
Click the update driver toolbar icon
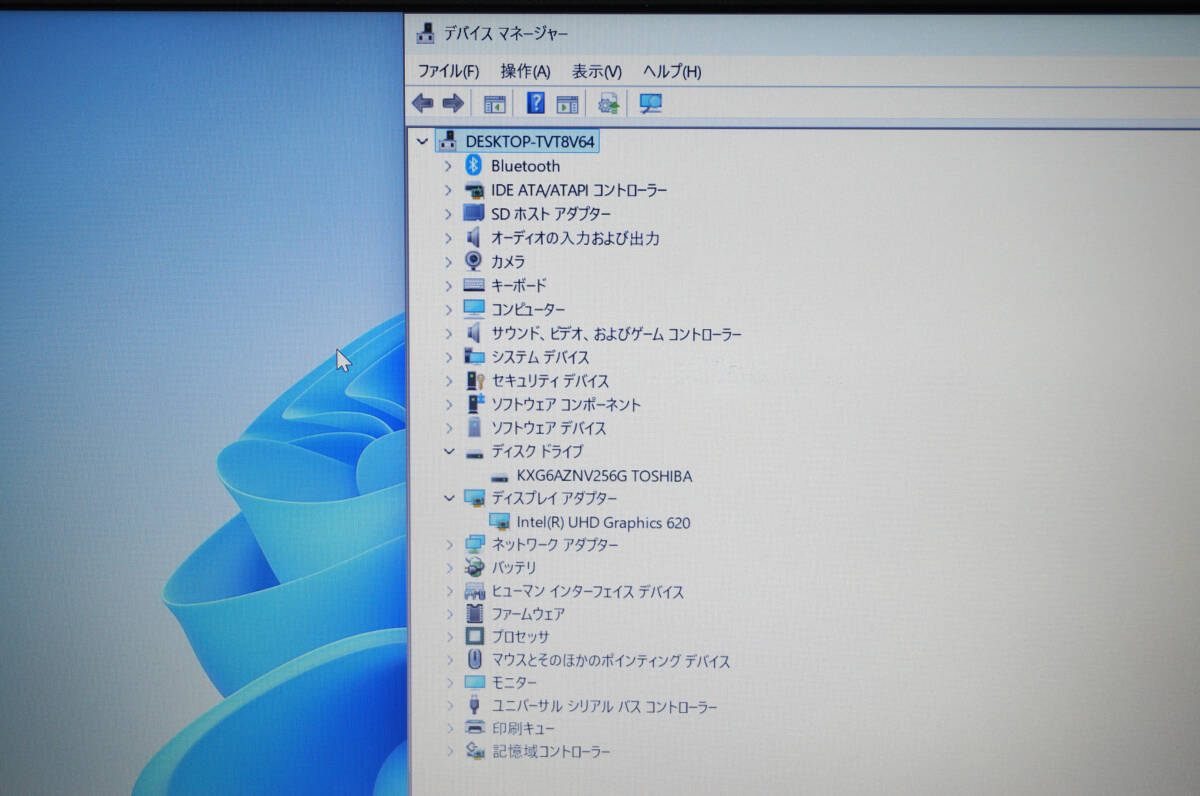[608, 103]
